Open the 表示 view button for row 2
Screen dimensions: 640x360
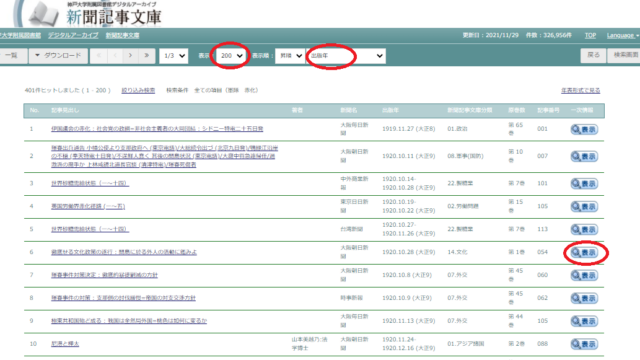[584, 156]
